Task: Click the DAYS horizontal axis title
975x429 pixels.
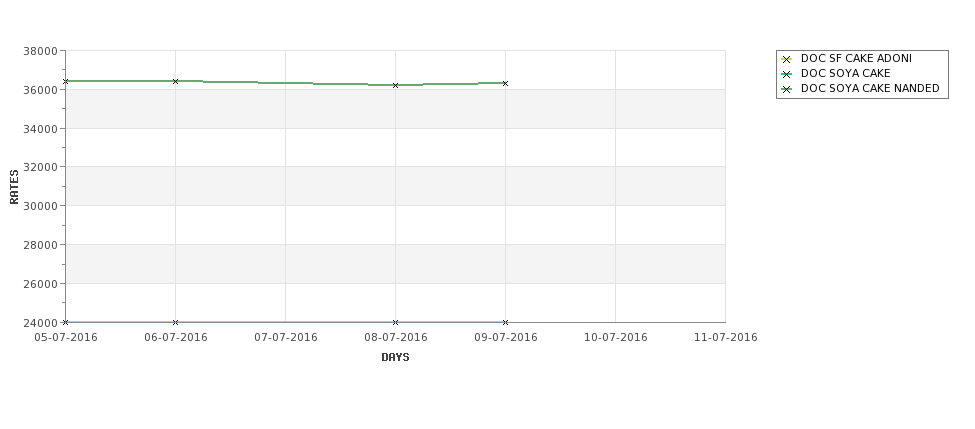Action: (x=395, y=358)
